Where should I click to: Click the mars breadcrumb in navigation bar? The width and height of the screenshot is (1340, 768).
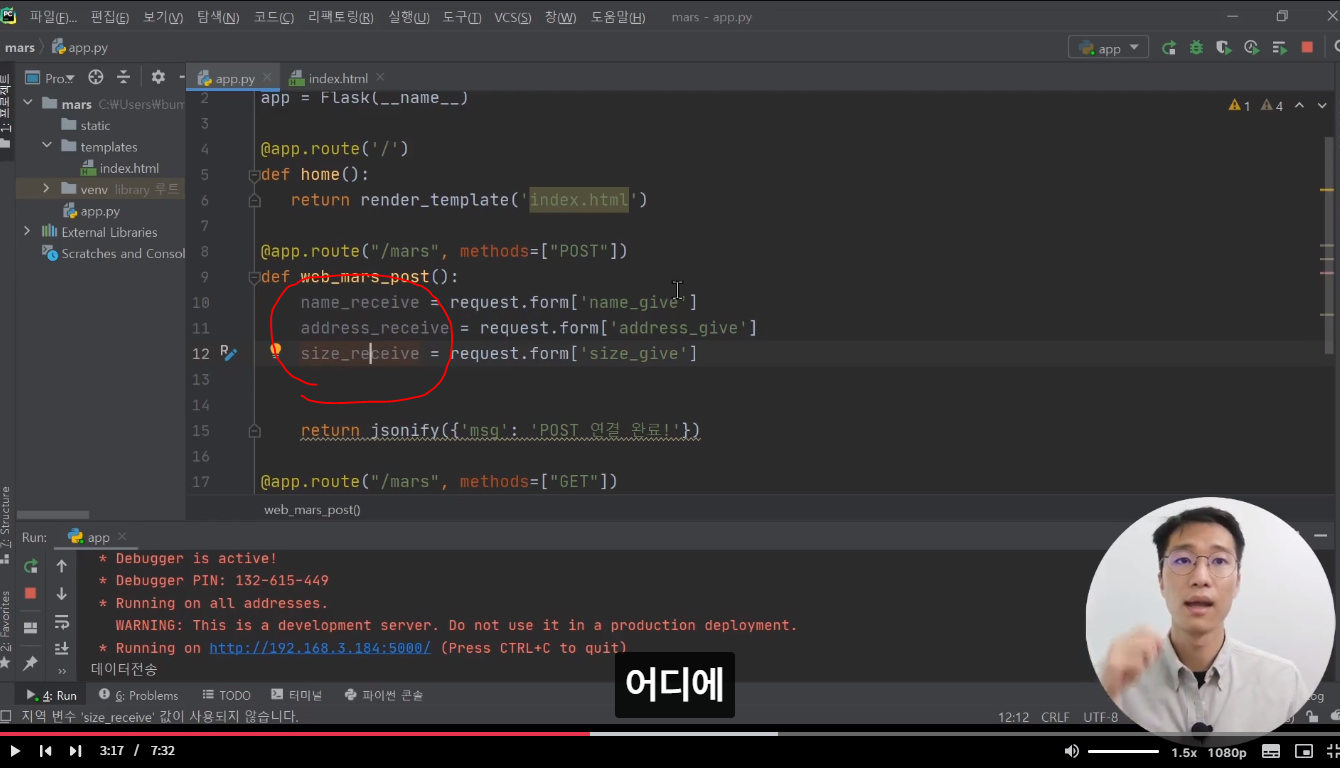[x=20, y=47]
